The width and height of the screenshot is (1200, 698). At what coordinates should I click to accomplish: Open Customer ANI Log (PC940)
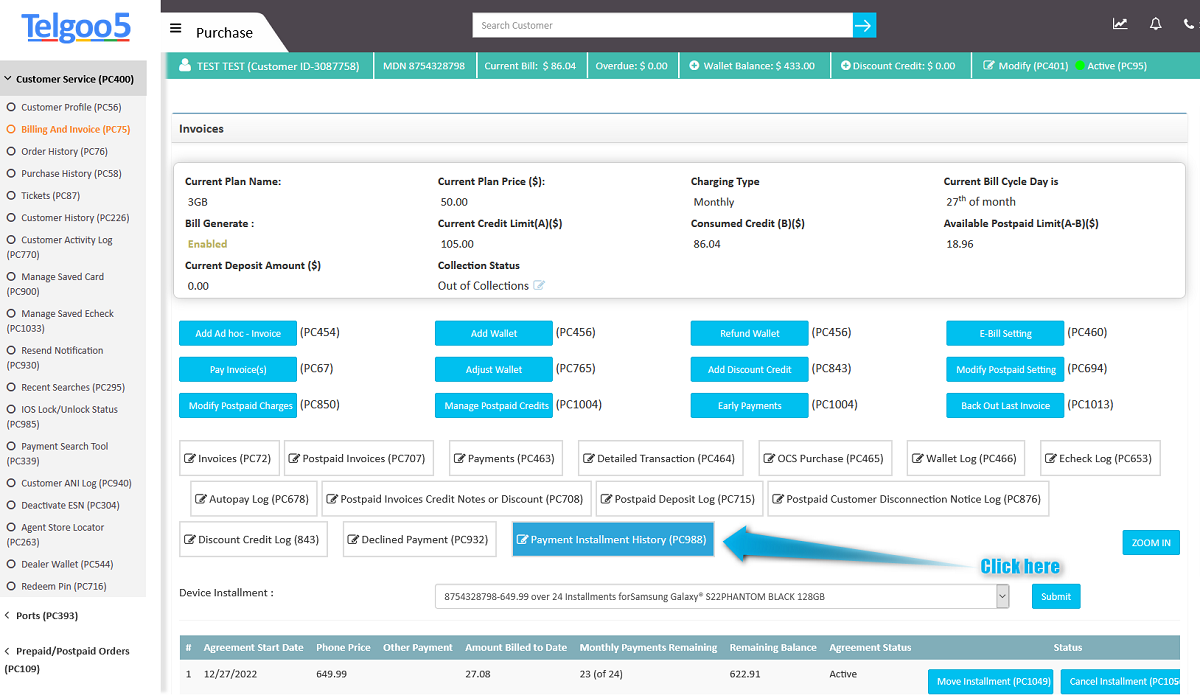pyautogui.click(x=76, y=483)
